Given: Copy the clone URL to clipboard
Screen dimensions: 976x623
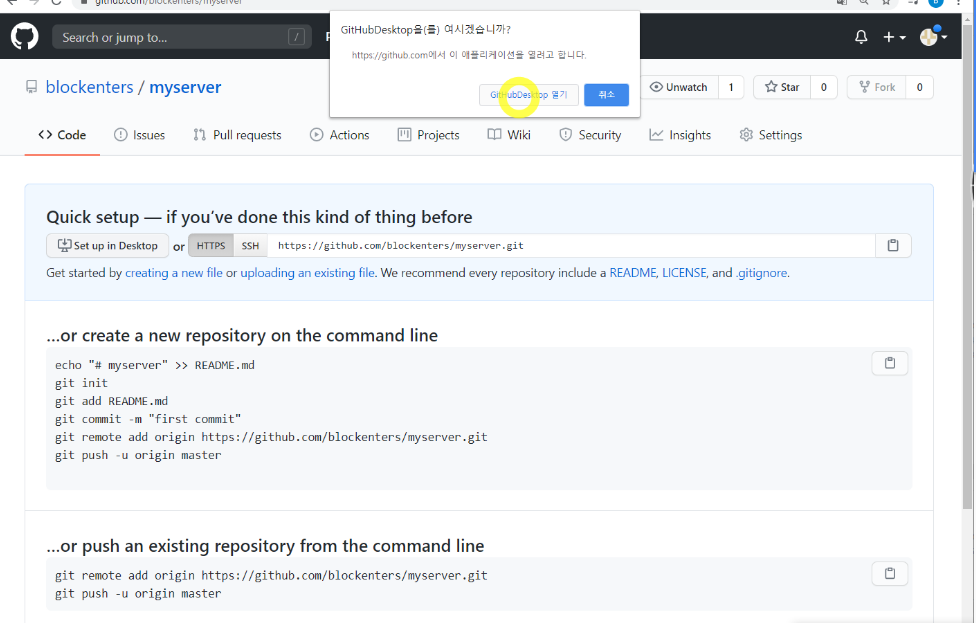Looking at the screenshot, I should click(x=893, y=245).
